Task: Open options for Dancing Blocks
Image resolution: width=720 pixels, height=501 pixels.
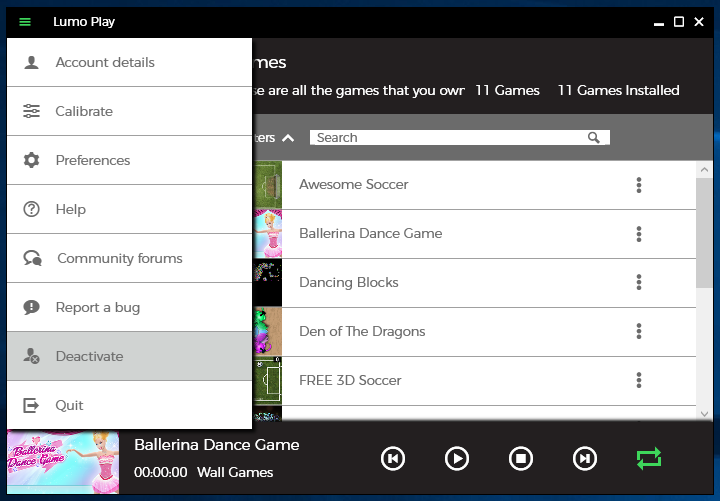Action: pyautogui.click(x=639, y=282)
